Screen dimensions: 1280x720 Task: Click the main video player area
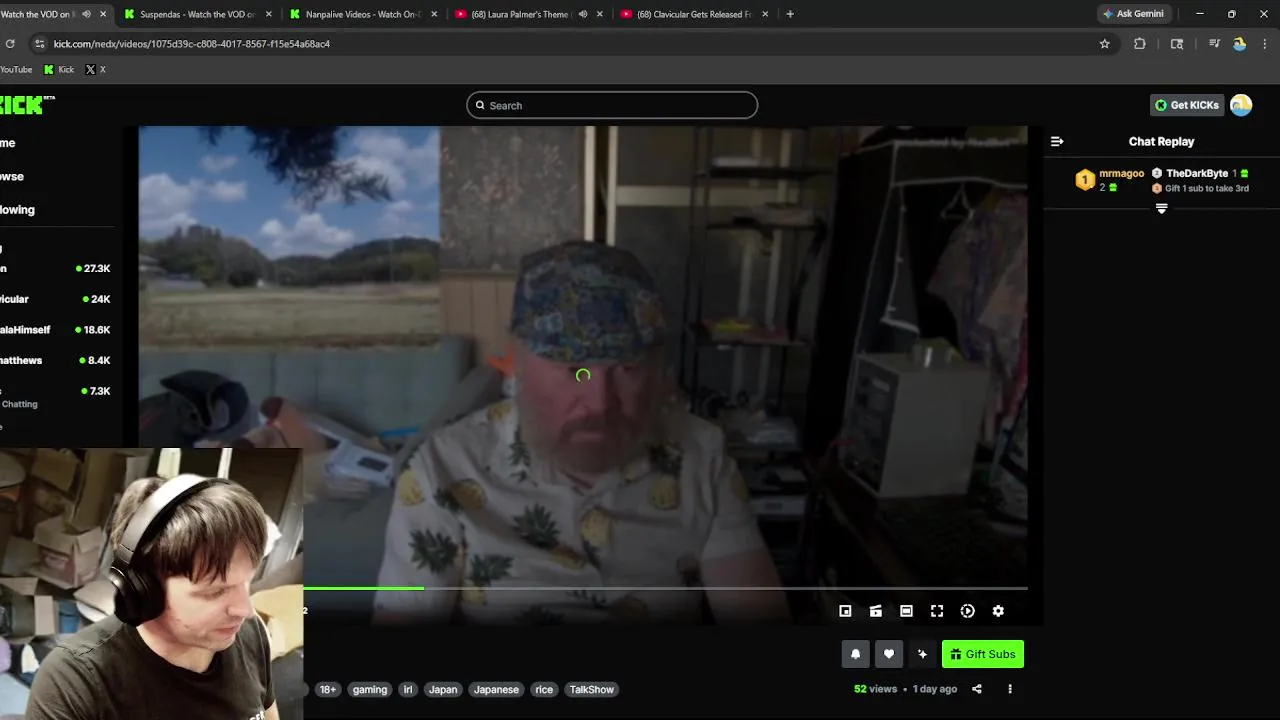pos(583,375)
